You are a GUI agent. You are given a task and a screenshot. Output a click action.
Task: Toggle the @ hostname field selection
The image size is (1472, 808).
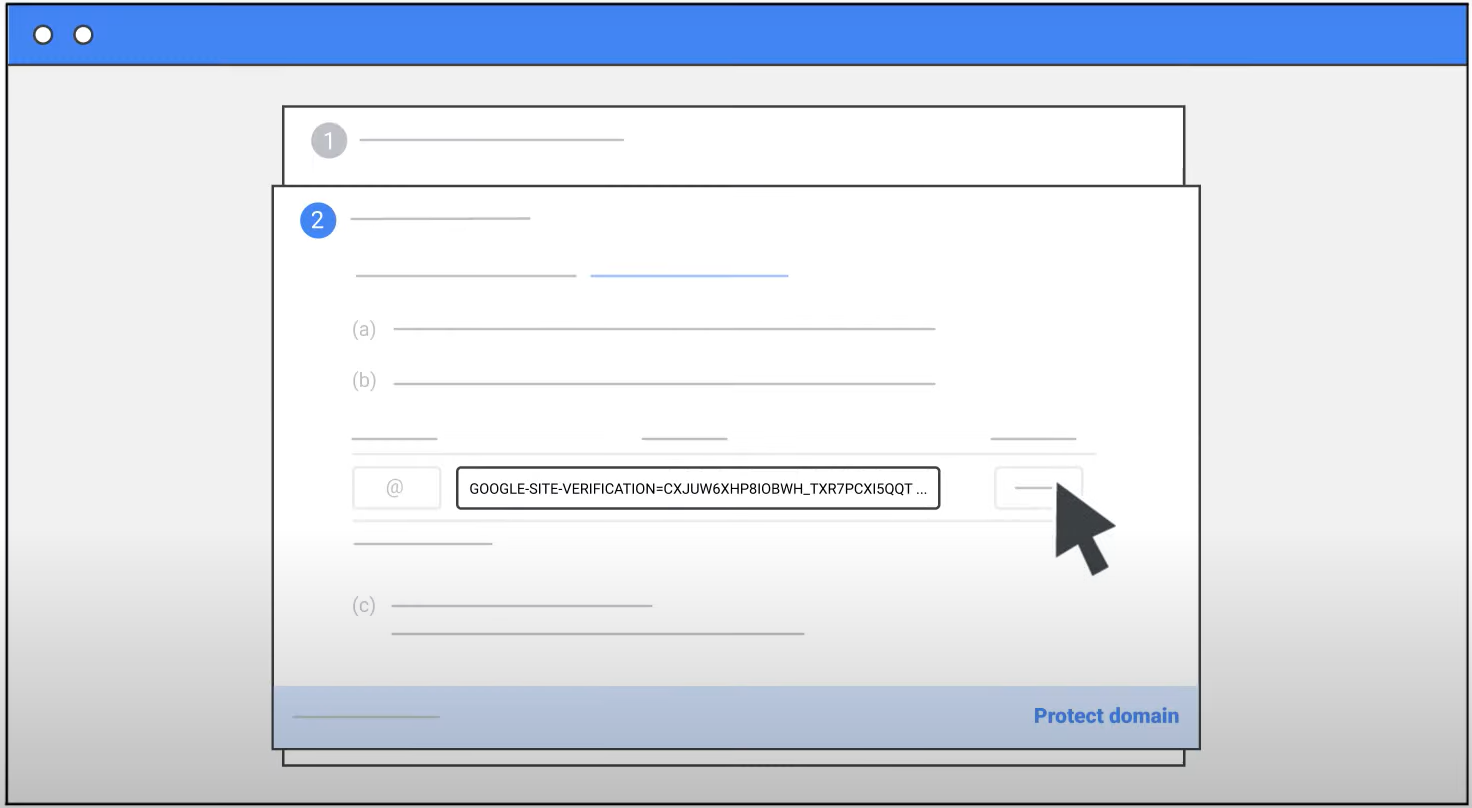click(396, 488)
